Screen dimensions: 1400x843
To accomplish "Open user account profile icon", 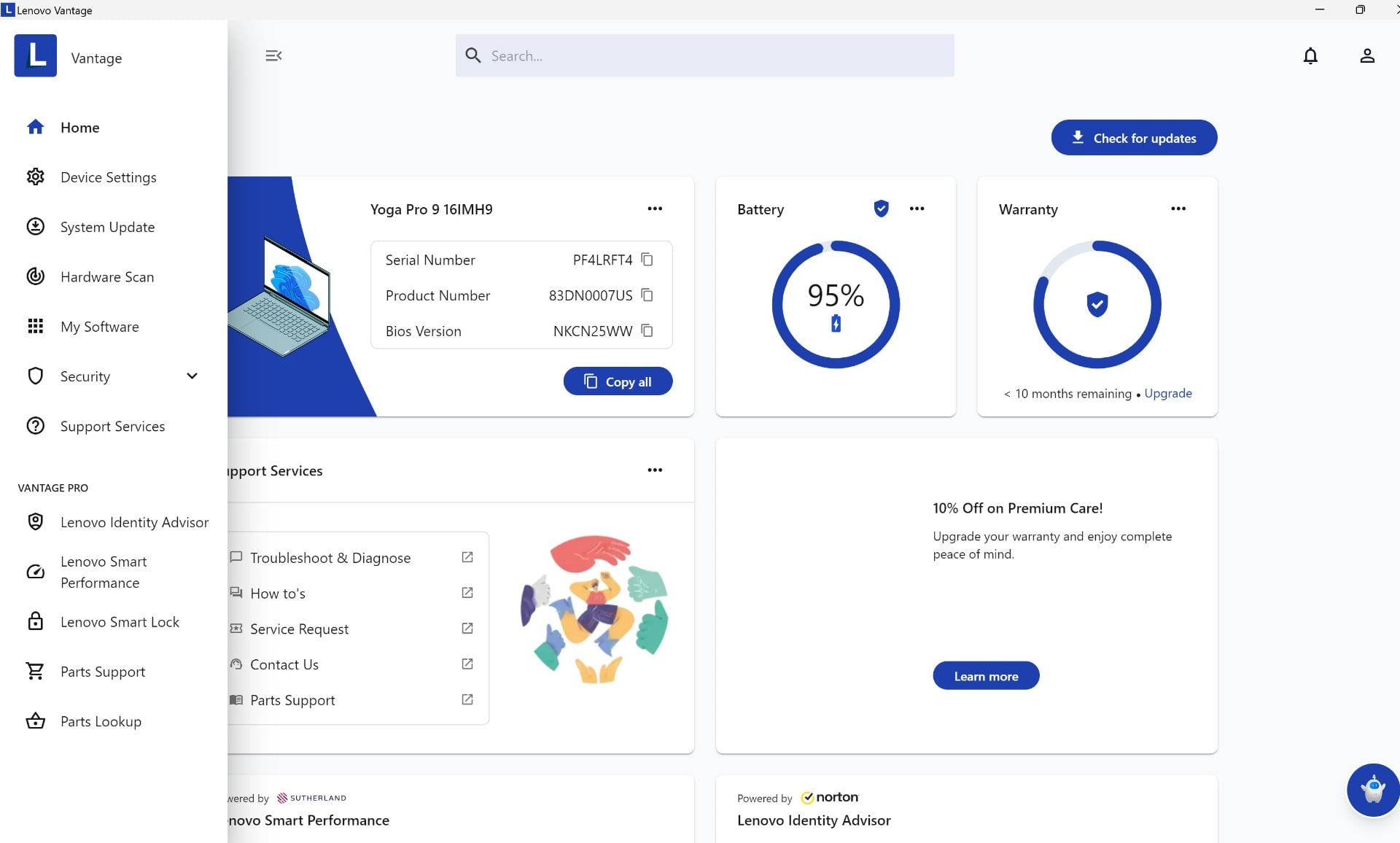I will pos(1366,56).
